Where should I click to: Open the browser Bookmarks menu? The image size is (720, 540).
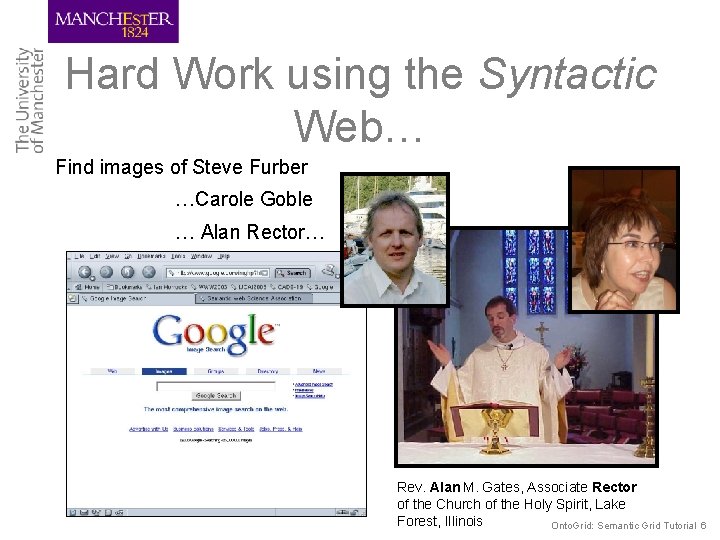tap(151, 256)
